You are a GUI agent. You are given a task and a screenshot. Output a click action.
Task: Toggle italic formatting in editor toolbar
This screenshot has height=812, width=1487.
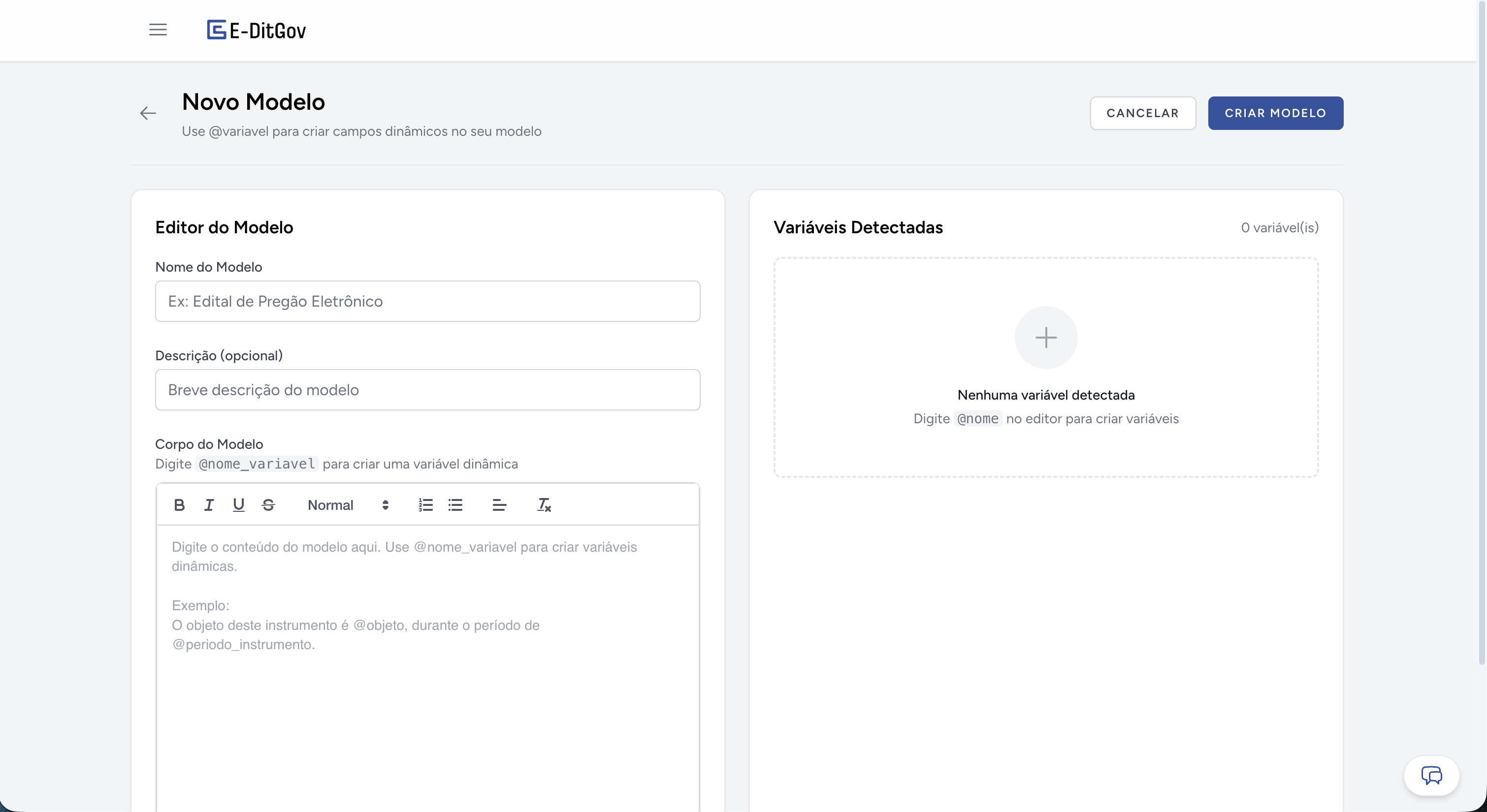pyautogui.click(x=209, y=505)
